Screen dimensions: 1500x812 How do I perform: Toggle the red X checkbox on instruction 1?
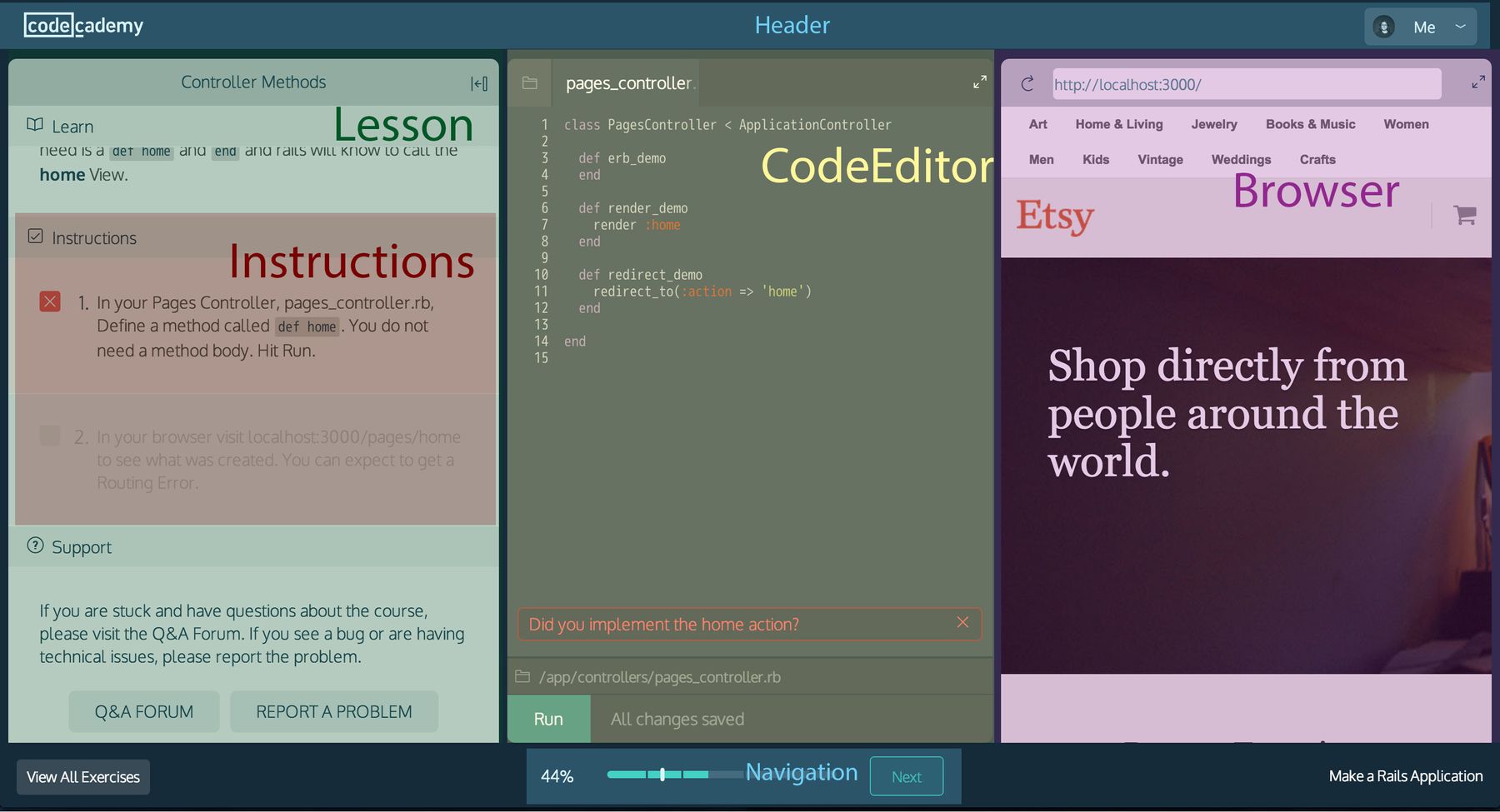point(50,301)
